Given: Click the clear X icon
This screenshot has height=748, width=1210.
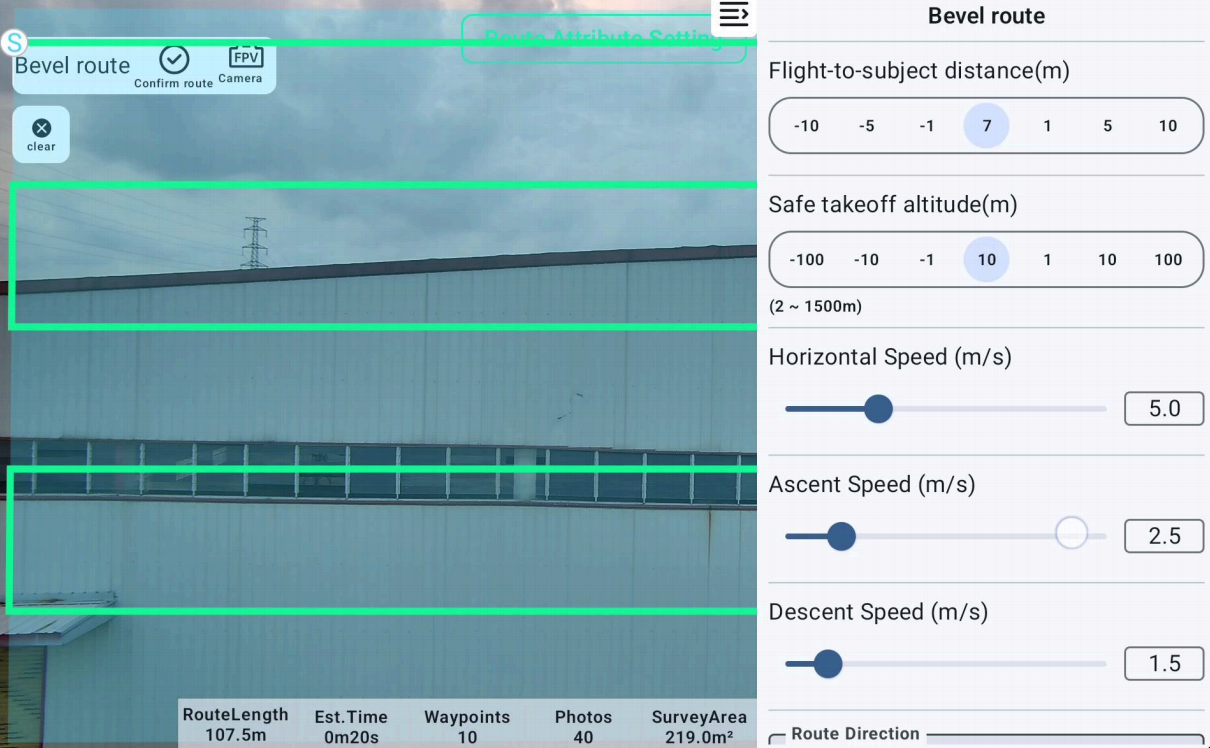Looking at the screenshot, I should [x=41, y=129].
